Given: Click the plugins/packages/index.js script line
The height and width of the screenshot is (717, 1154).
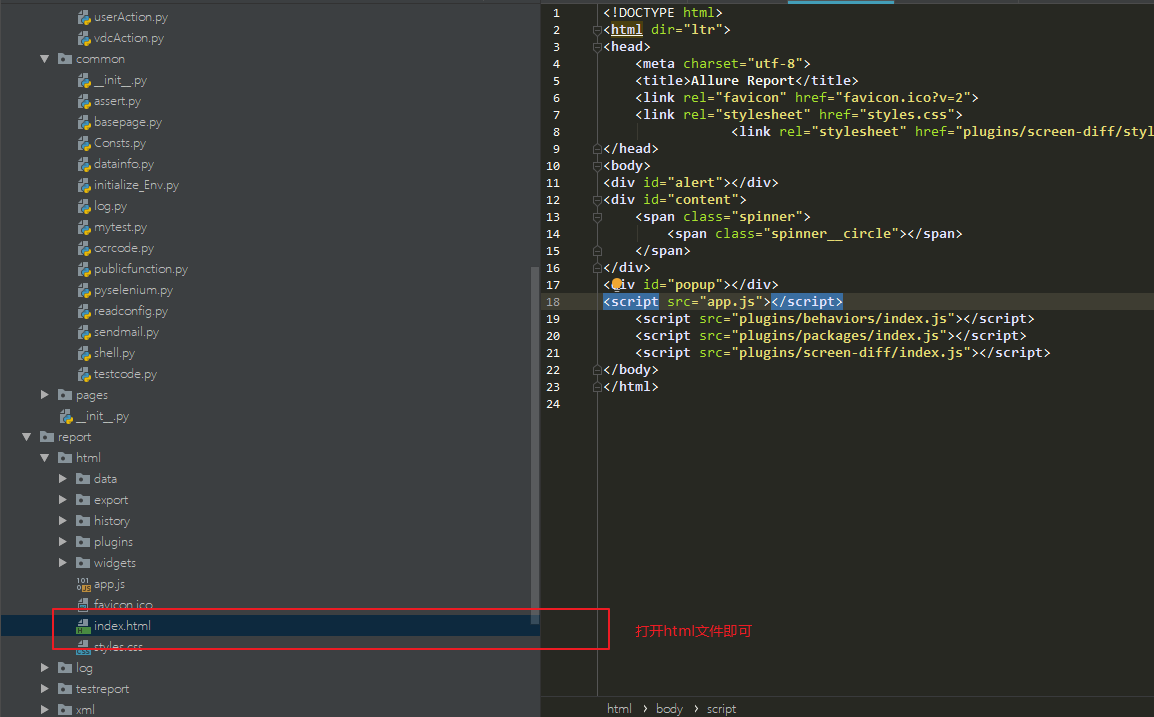Looking at the screenshot, I should click(x=831, y=336).
